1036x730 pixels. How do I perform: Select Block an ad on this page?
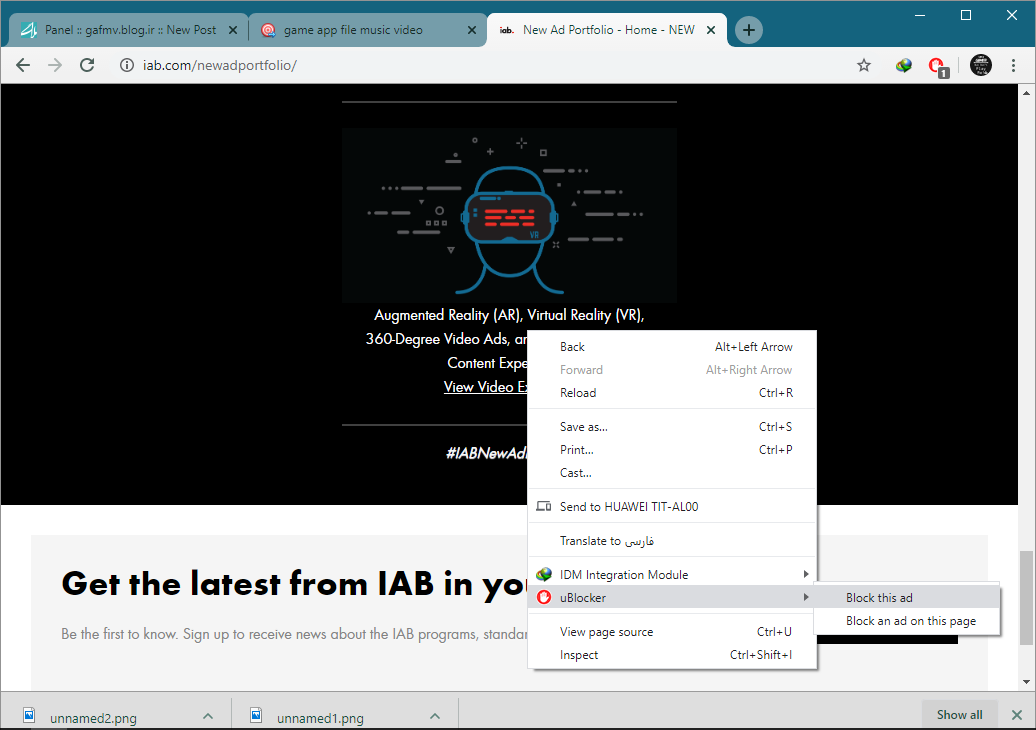pyautogui.click(x=906, y=621)
